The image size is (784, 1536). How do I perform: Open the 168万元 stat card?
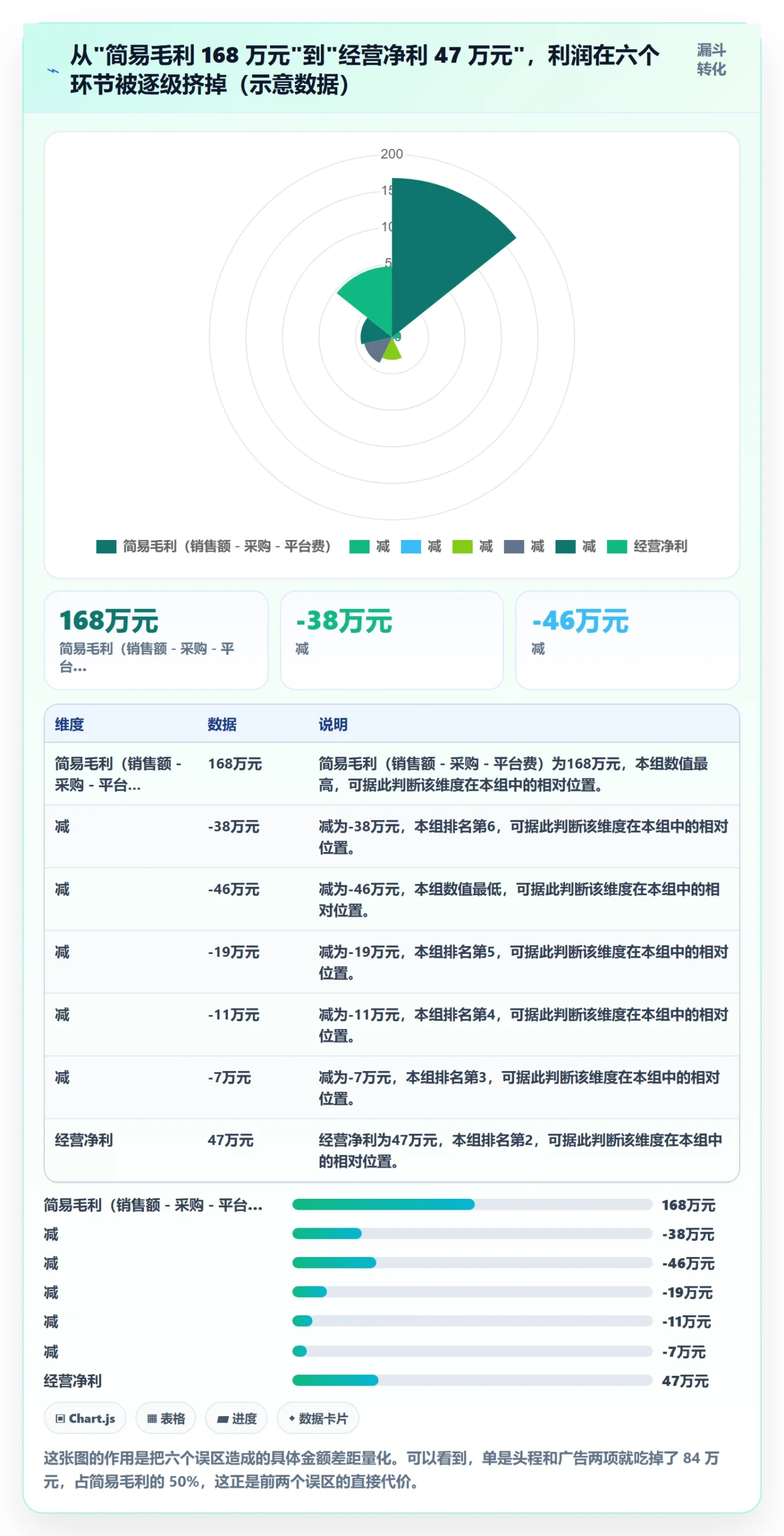click(x=156, y=640)
